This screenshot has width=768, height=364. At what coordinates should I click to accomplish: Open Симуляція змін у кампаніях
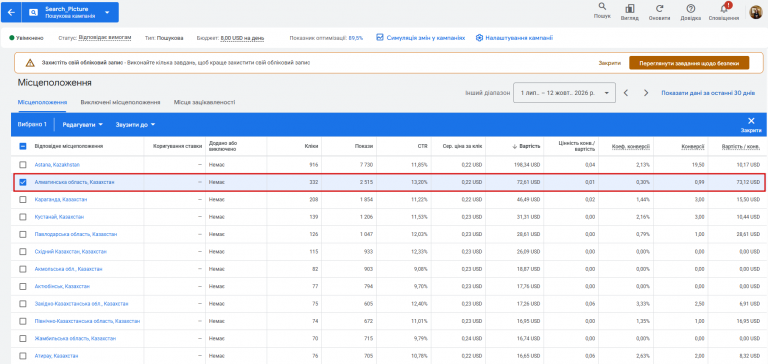[x=420, y=38]
